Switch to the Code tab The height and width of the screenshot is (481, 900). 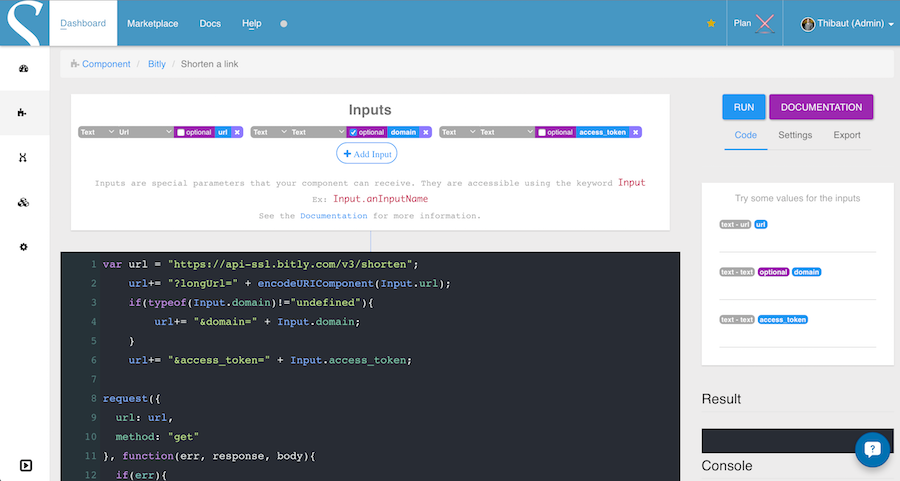[x=746, y=135]
